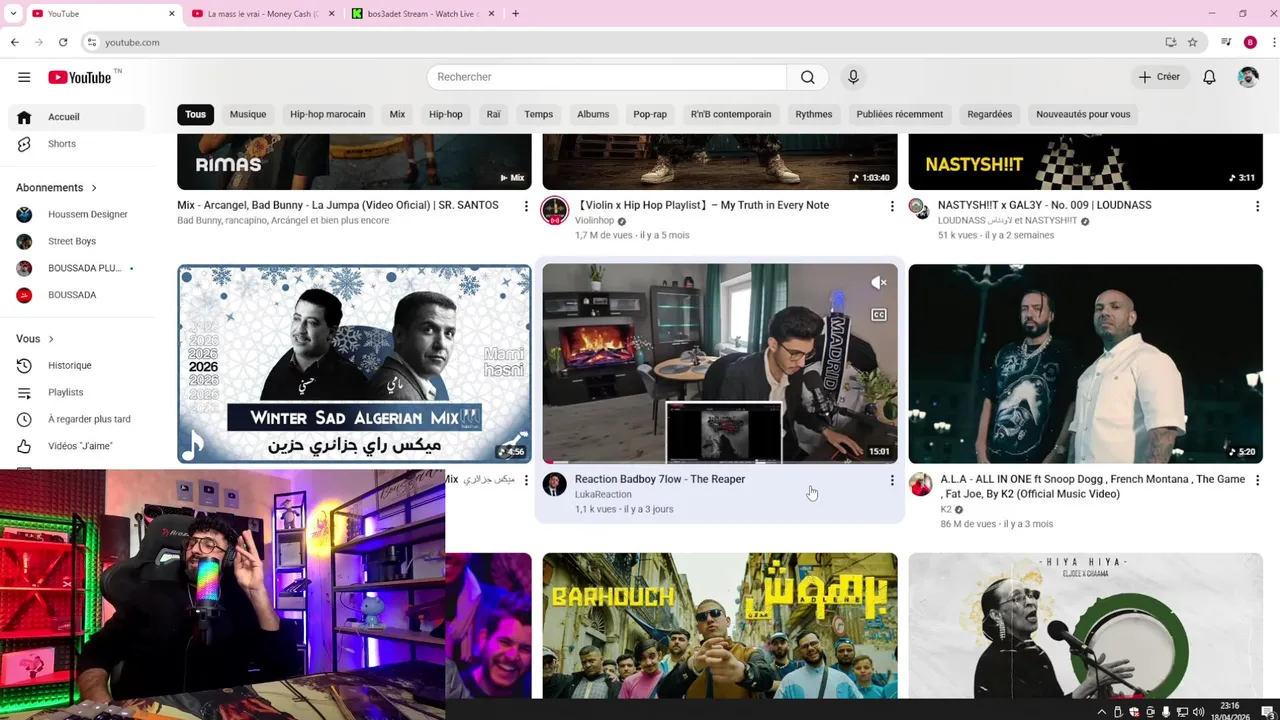Select the Hip-hop marocain filter chip

coord(328,114)
